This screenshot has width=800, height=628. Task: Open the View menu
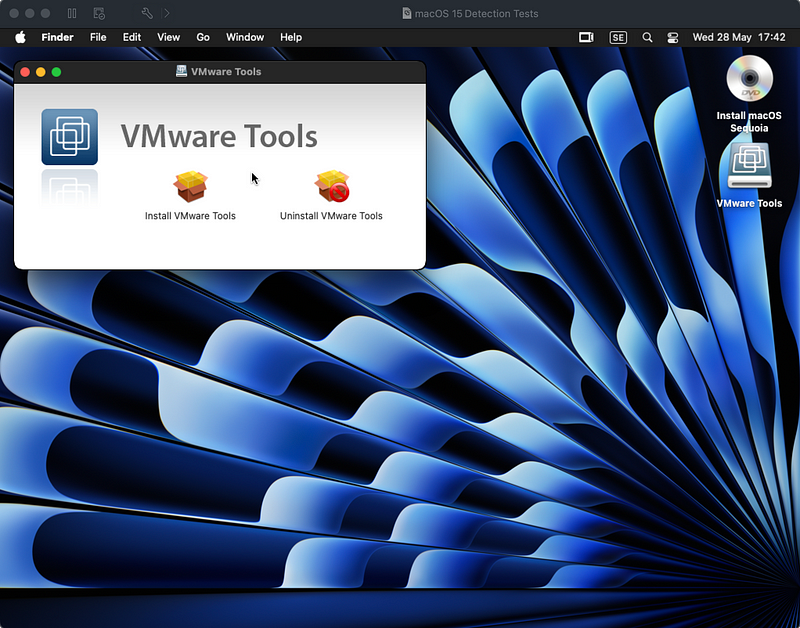[168, 37]
